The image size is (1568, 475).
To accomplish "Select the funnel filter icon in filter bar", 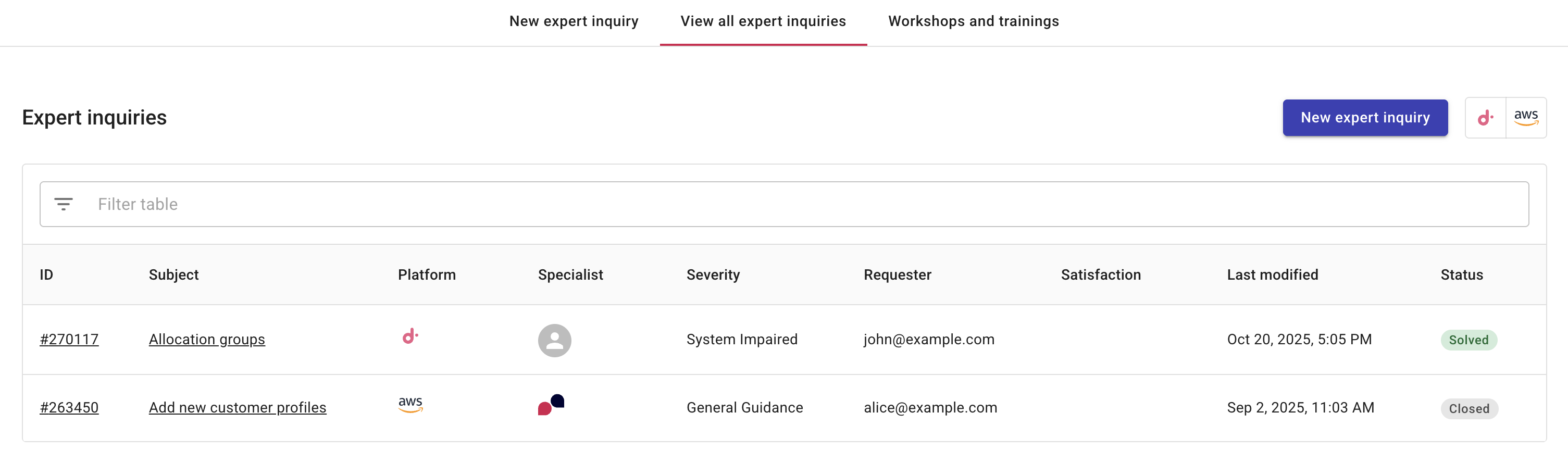I will pyautogui.click(x=64, y=204).
